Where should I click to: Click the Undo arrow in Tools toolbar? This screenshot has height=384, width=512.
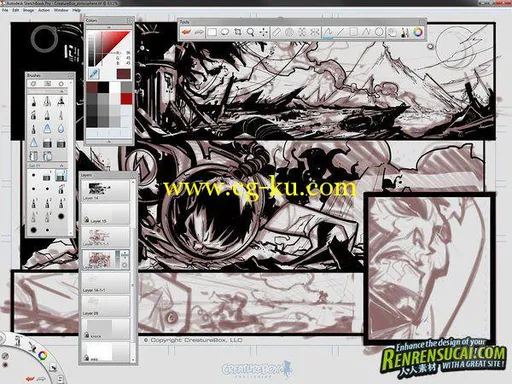tap(187, 32)
